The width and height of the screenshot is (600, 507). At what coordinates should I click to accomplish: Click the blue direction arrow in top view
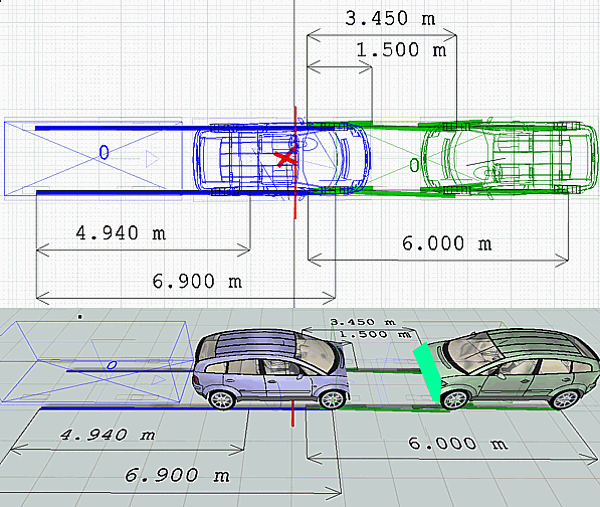click(x=148, y=158)
